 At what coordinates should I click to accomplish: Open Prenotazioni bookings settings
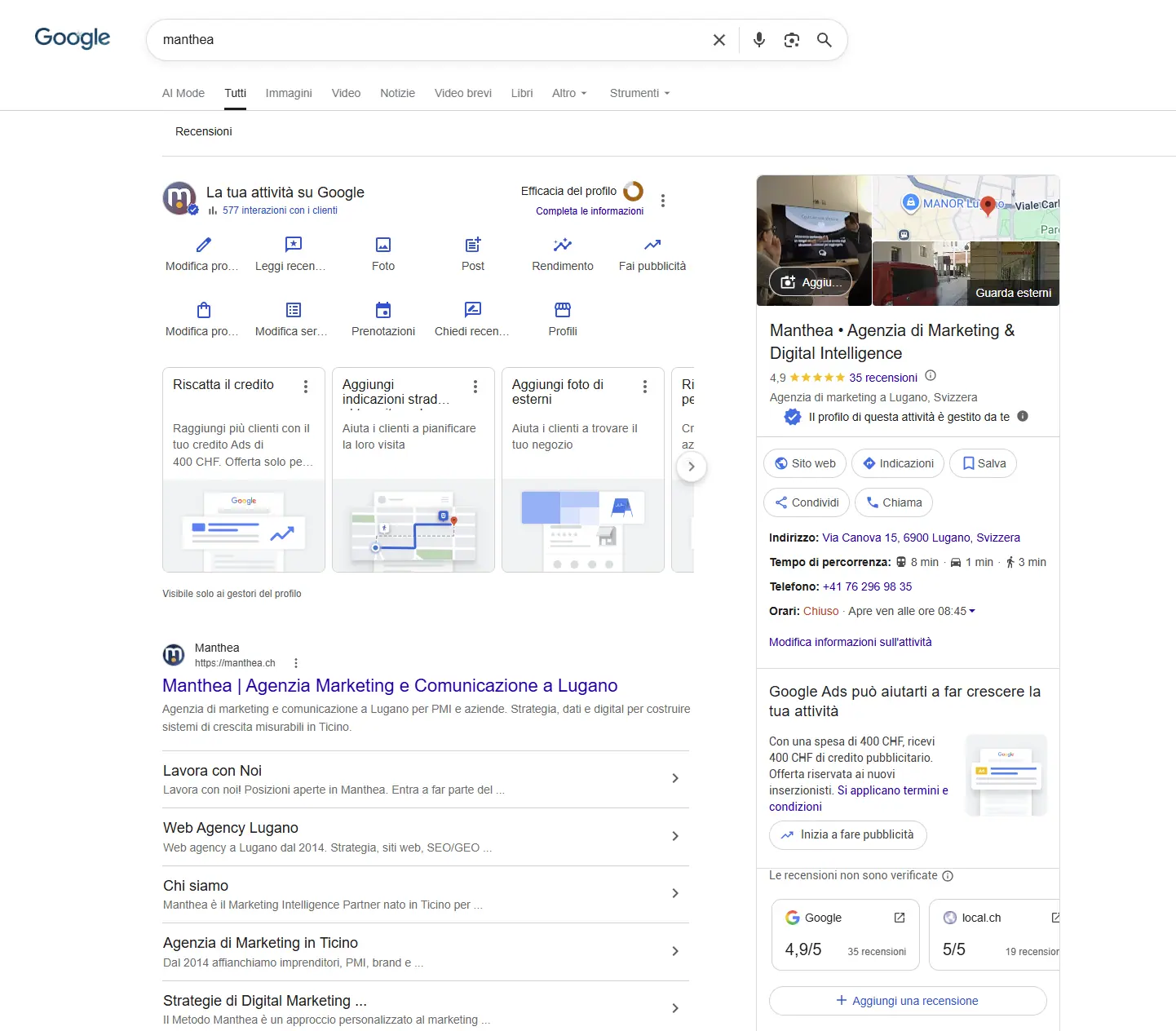coord(383,320)
